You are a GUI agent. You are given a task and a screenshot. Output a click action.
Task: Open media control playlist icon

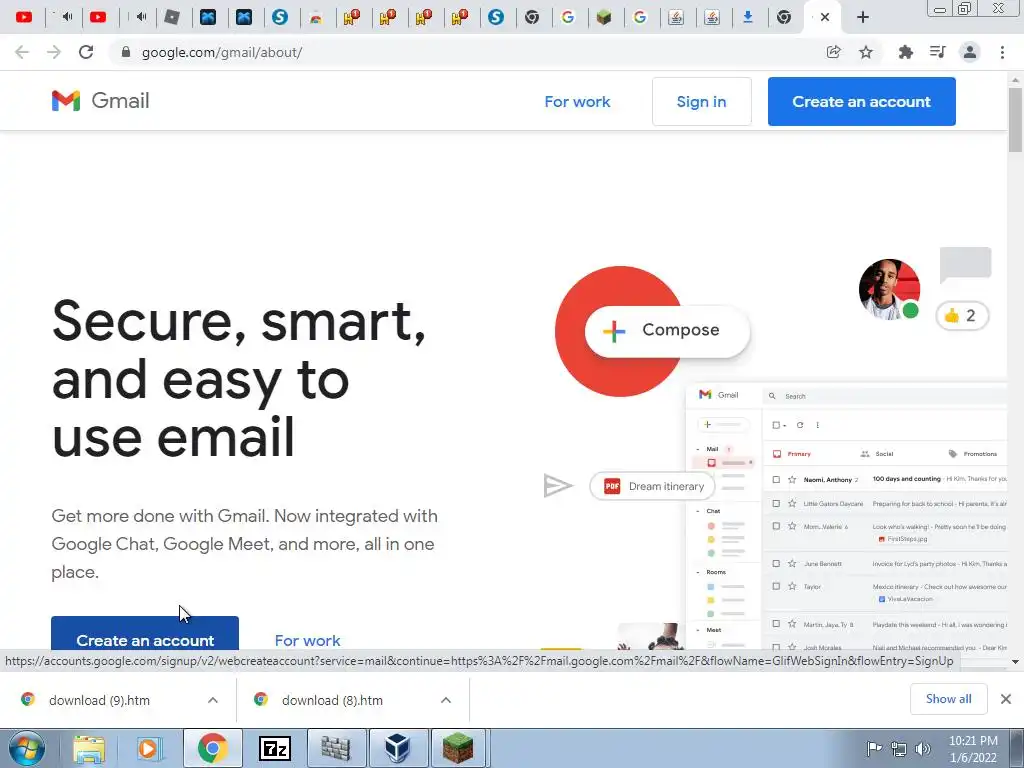coord(937,52)
